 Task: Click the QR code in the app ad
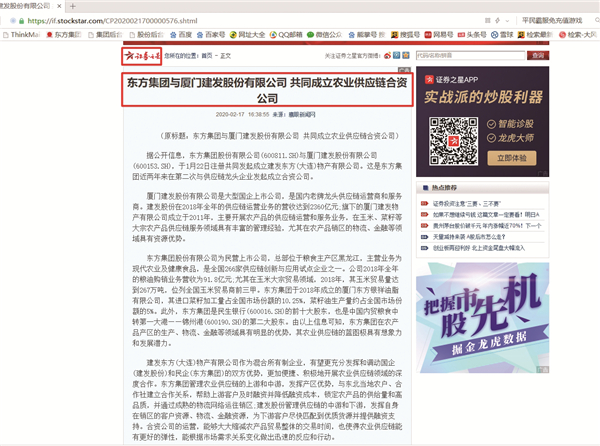453,141
